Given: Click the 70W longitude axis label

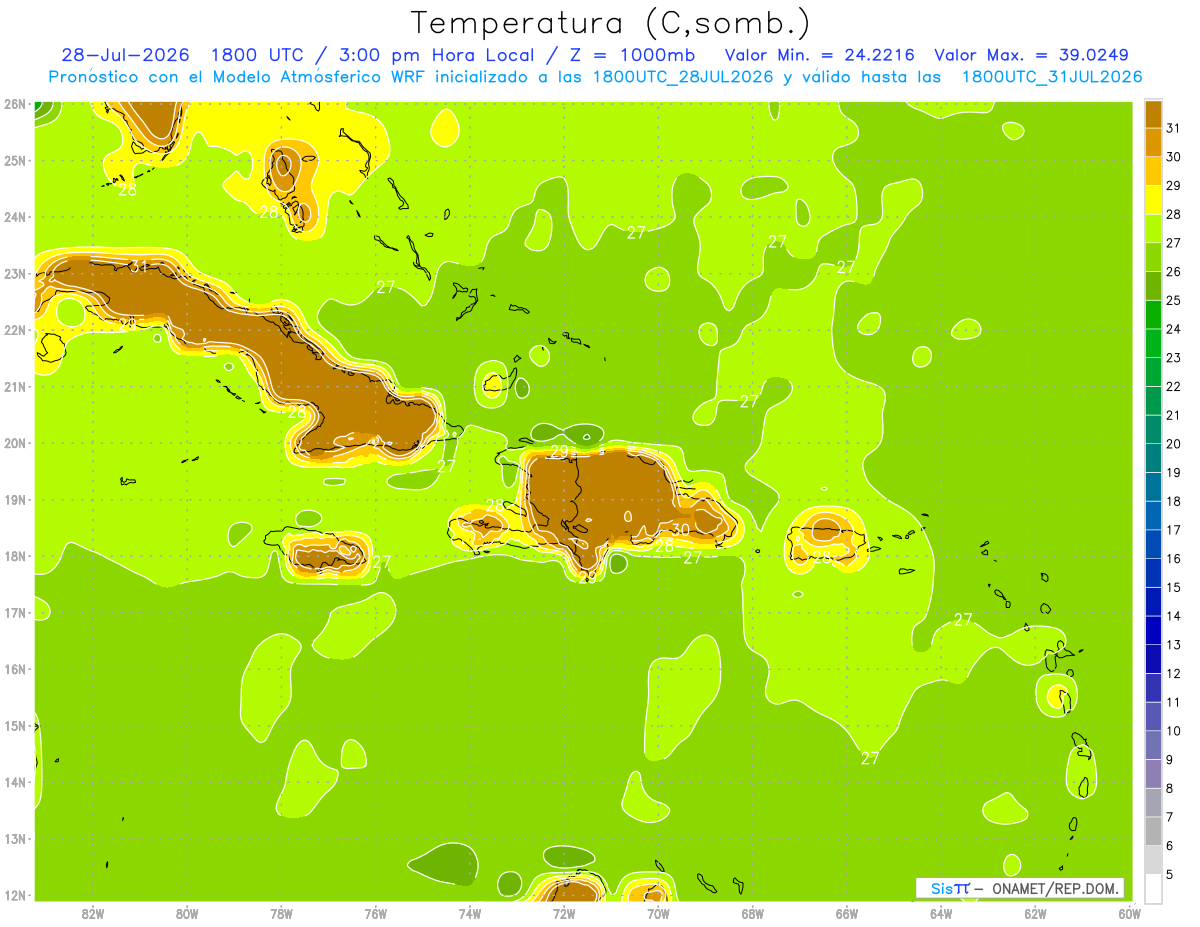Looking at the screenshot, I should [658, 913].
